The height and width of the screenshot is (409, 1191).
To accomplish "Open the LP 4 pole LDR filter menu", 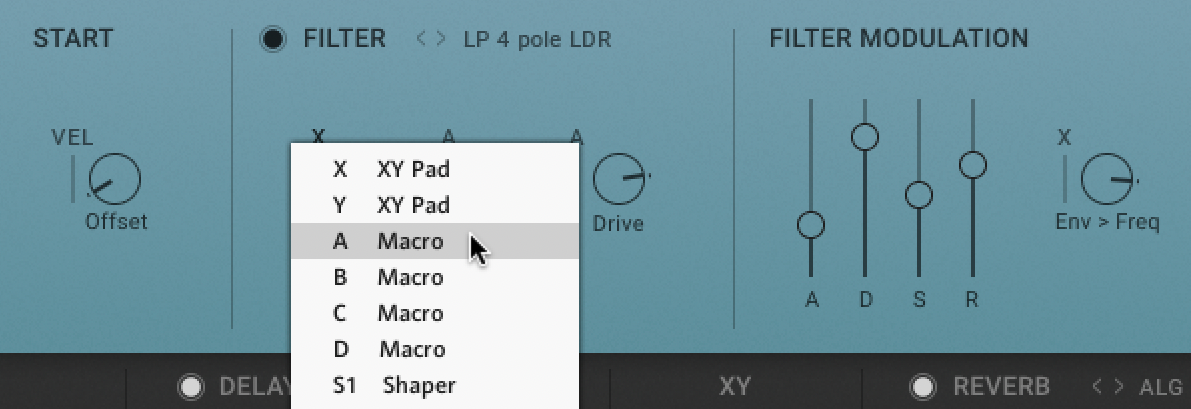I will coord(537,40).
